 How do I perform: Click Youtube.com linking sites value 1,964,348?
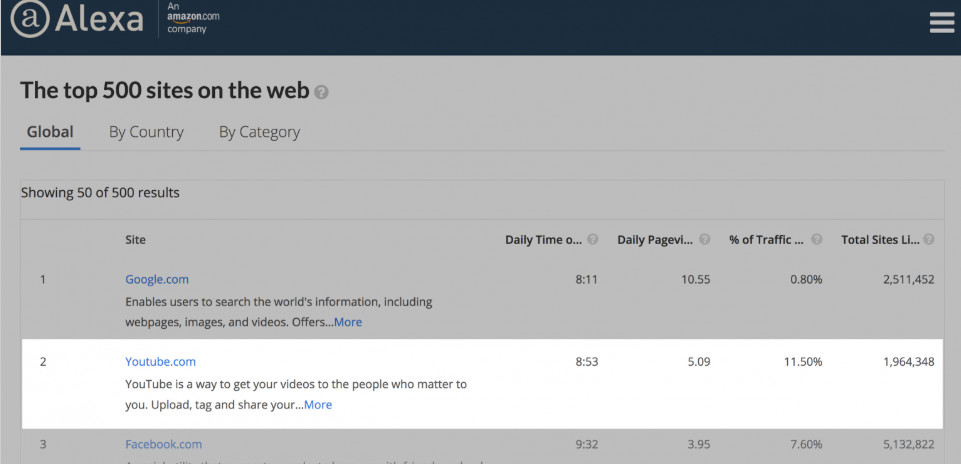(x=909, y=362)
